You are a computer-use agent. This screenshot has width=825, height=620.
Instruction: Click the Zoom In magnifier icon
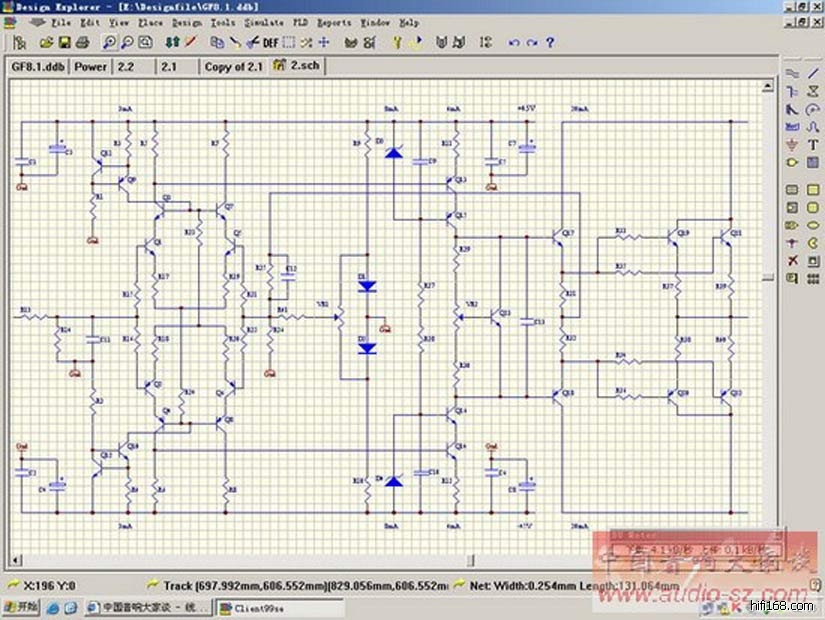pos(108,43)
